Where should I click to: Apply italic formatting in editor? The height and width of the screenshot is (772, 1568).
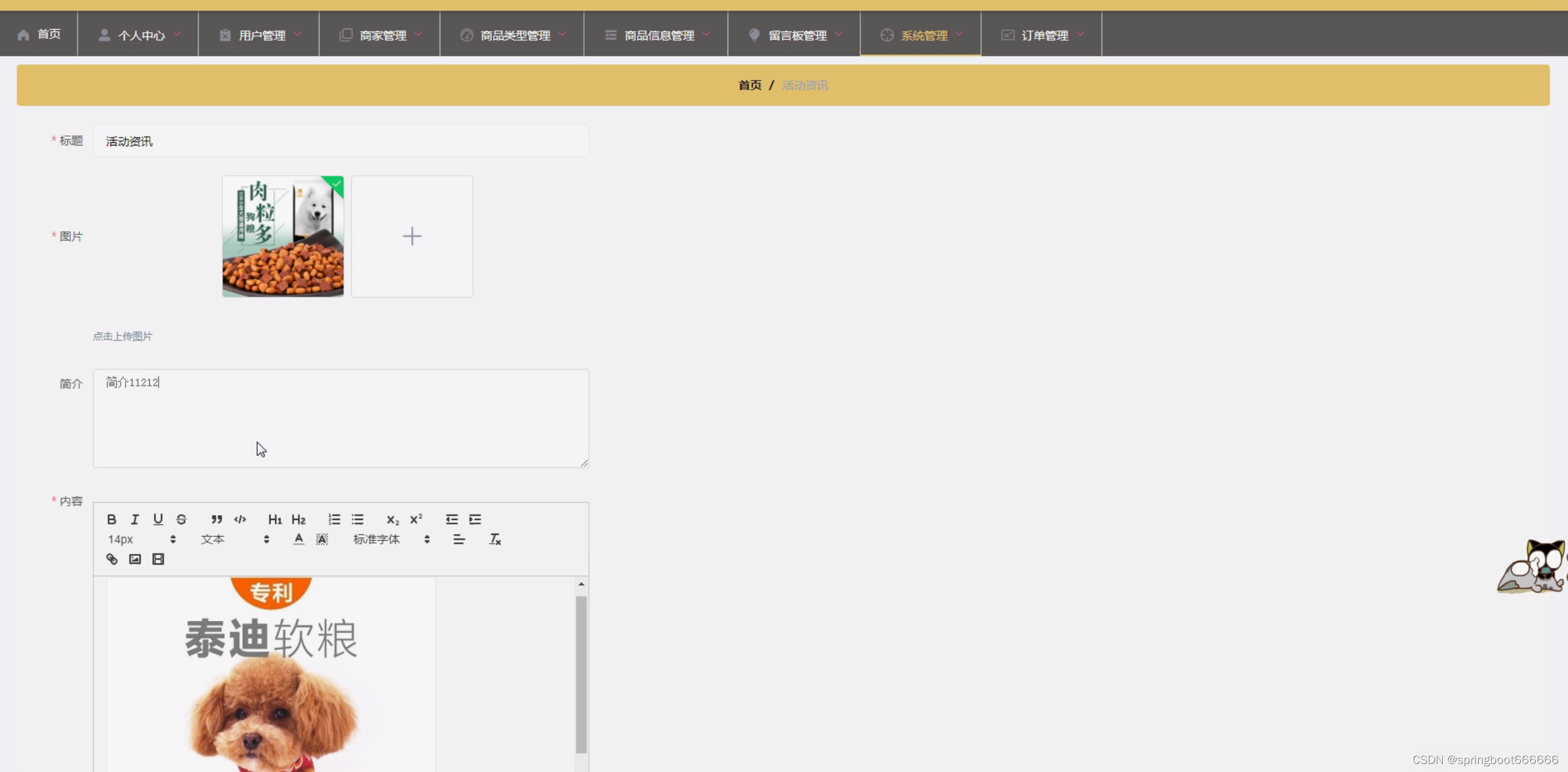click(134, 519)
